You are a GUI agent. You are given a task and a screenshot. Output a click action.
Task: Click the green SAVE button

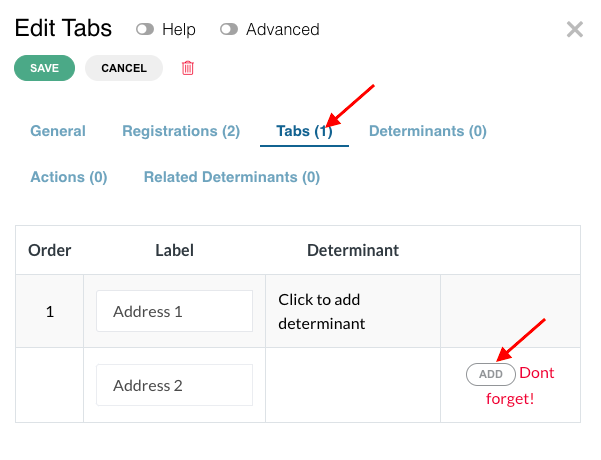click(44, 68)
